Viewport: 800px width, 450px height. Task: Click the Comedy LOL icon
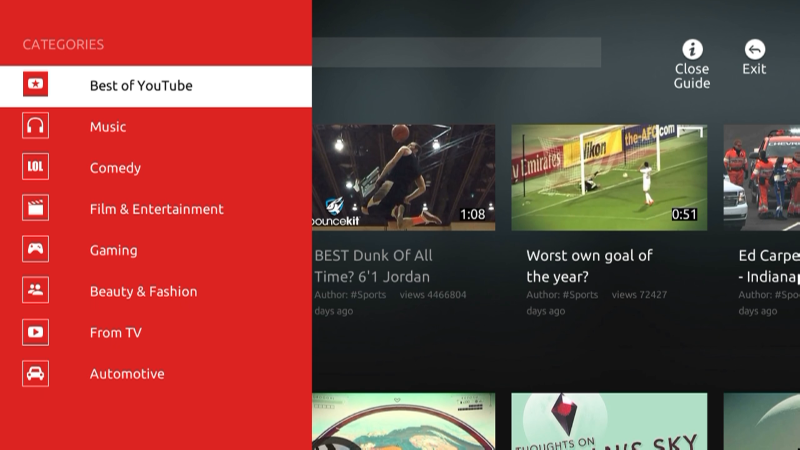[35, 166]
